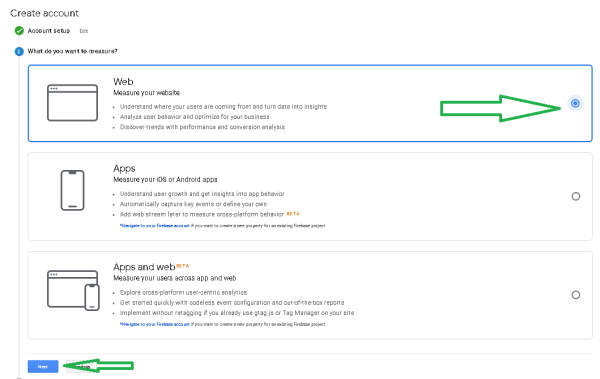Image resolution: width=600 pixels, height=379 pixels.
Task: Click the Edit link next to Account setup
Action: coord(84,31)
